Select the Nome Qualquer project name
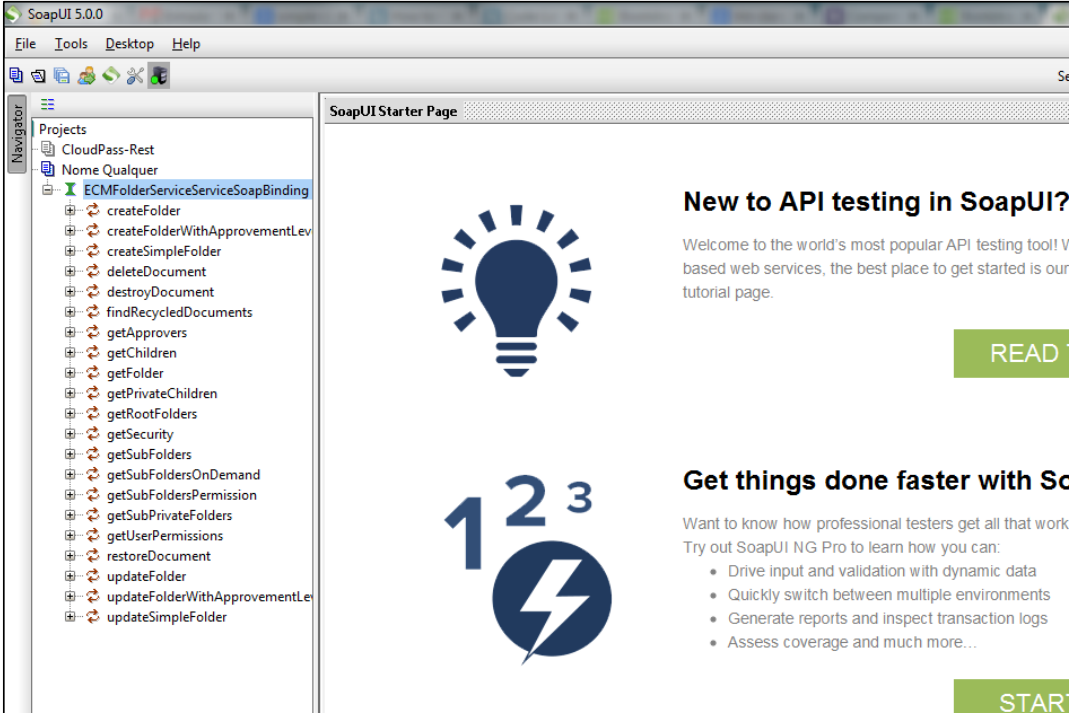The image size is (1069, 713). click(110, 170)
